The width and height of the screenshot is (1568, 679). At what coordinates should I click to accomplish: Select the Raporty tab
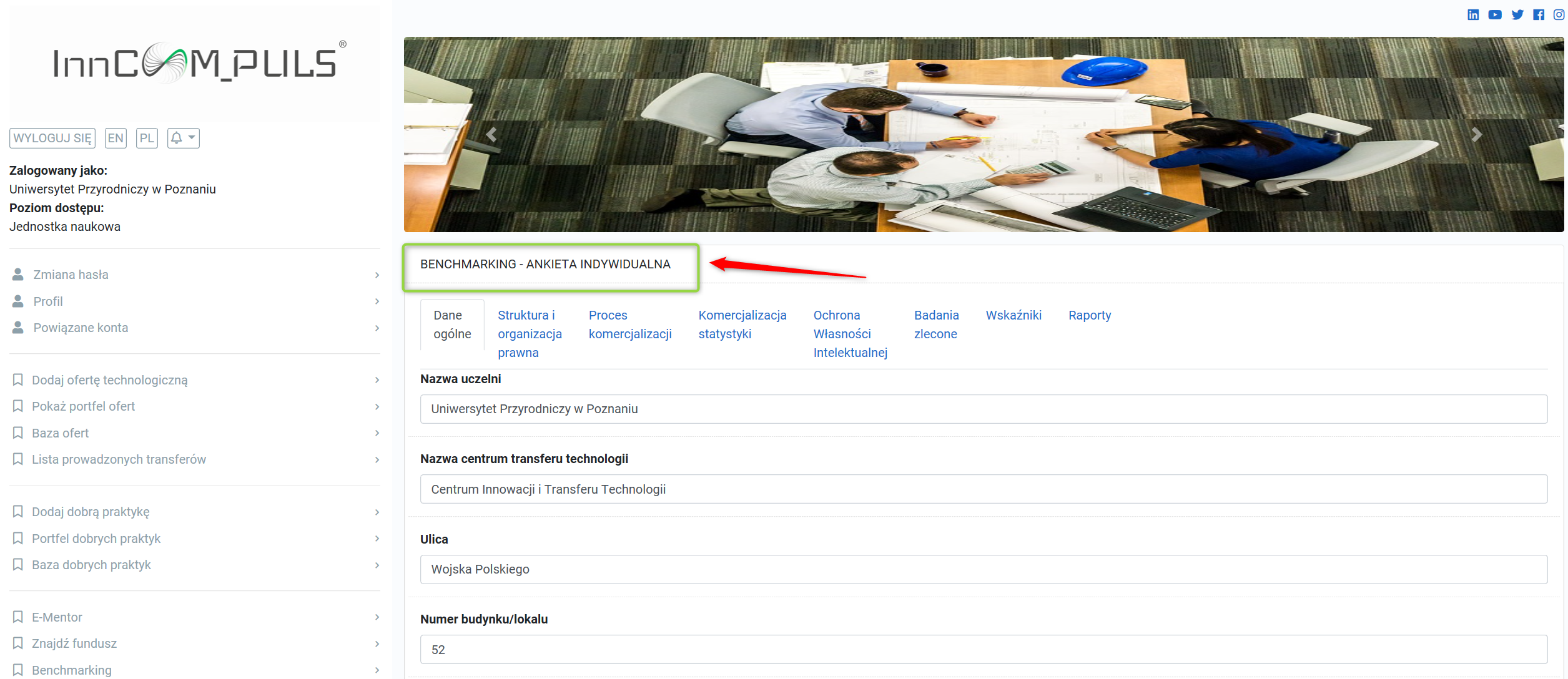tap(1089, 315)
